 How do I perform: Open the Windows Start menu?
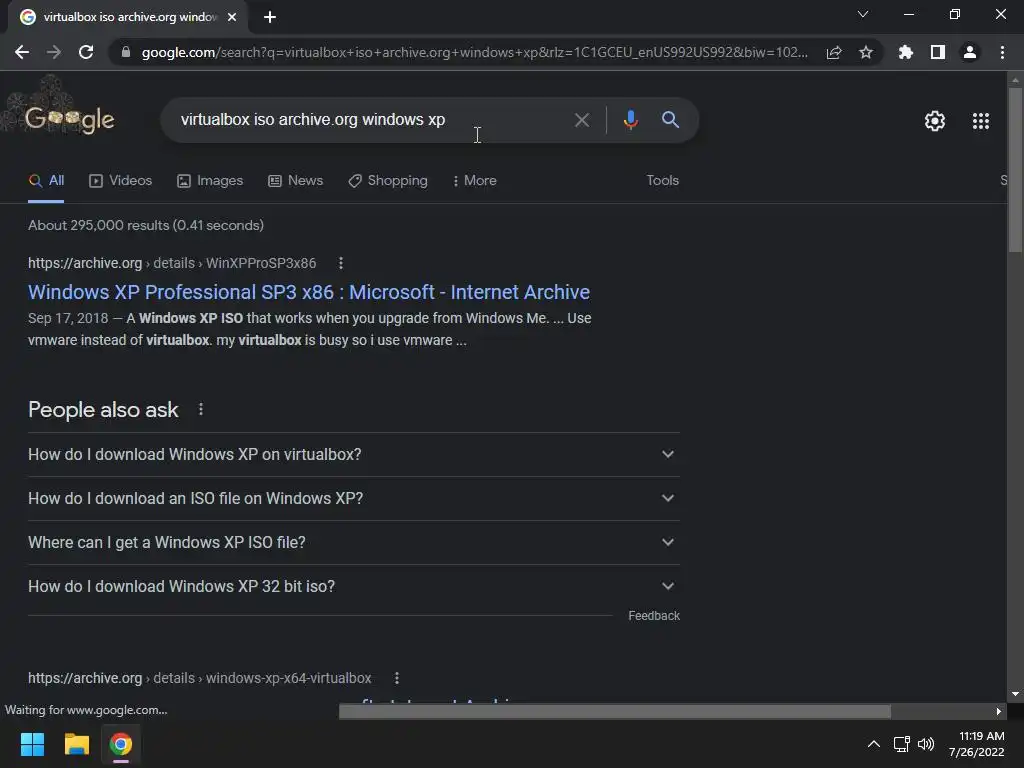[x=32, y=744]
